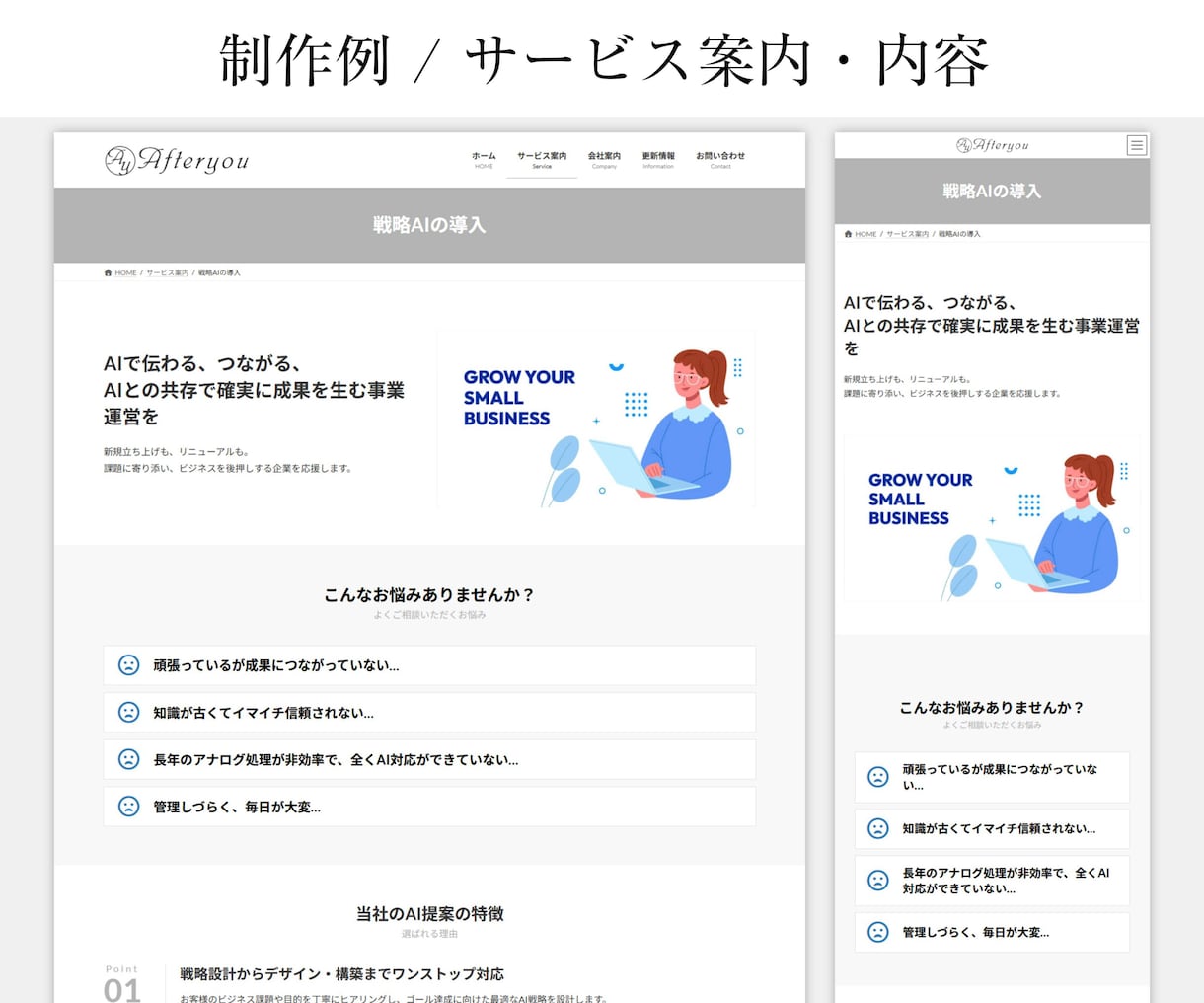
Task: Click 新規立ち上げも、リニューアルも text in mobile view
Action: pos(907,379)
